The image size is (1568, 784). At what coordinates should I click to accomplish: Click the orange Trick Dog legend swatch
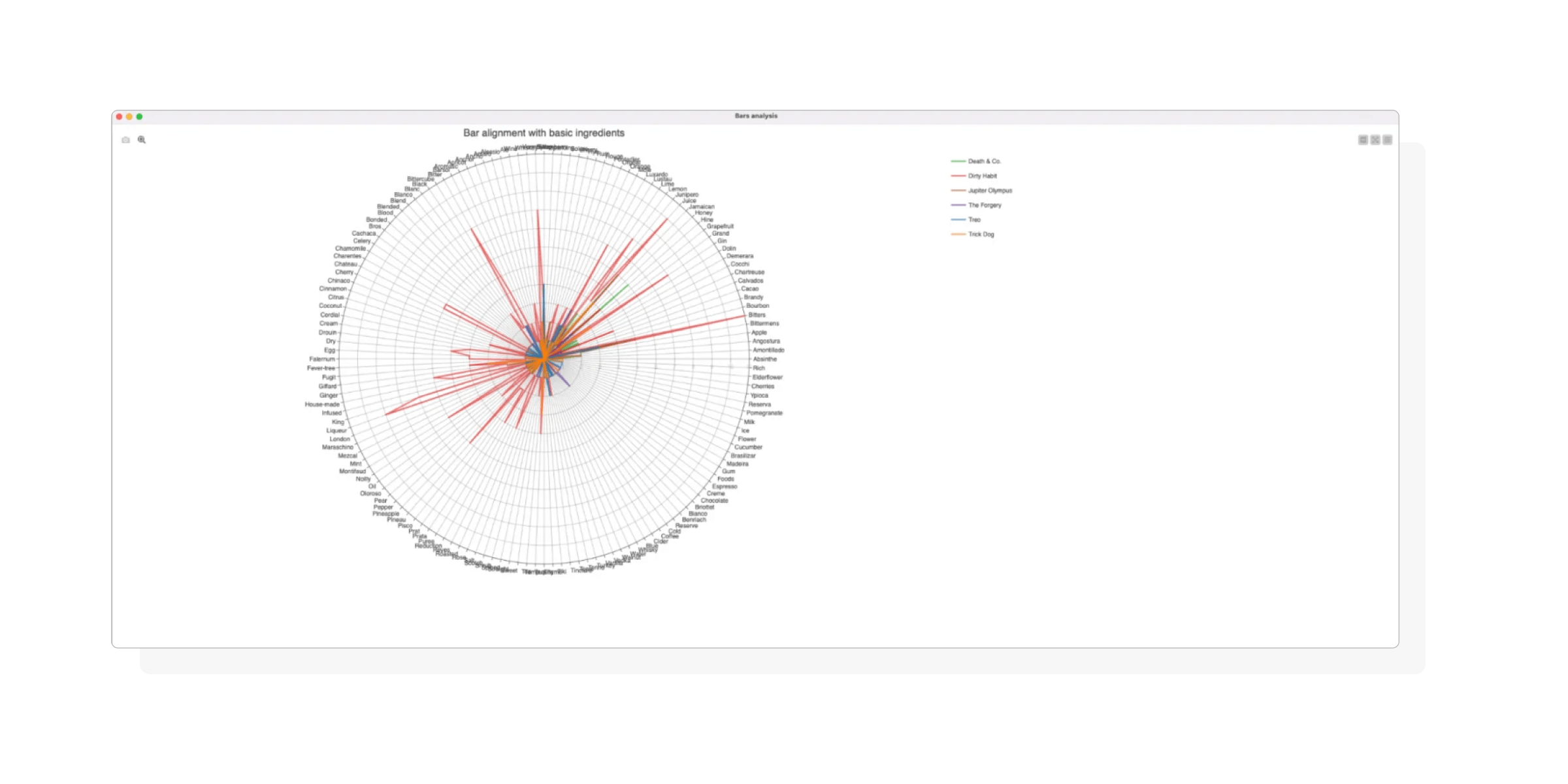(958, 234)
